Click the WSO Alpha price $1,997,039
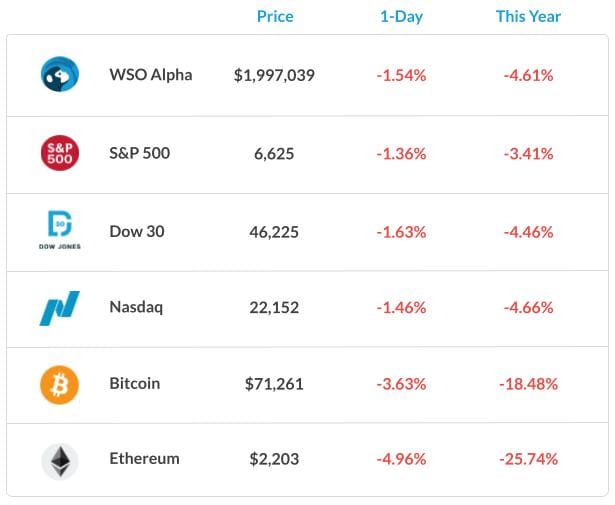The height and width of the screenshot is (505, 615). coord(274,74)
